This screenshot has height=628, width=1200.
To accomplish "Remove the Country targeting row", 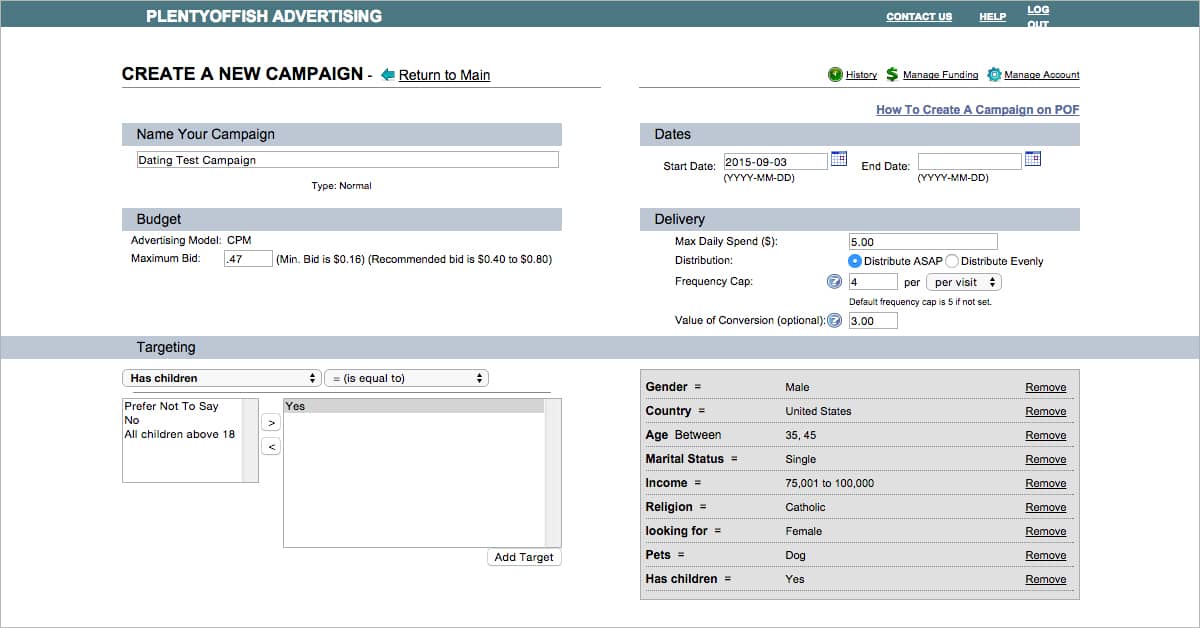I will tap(1046, 411).
